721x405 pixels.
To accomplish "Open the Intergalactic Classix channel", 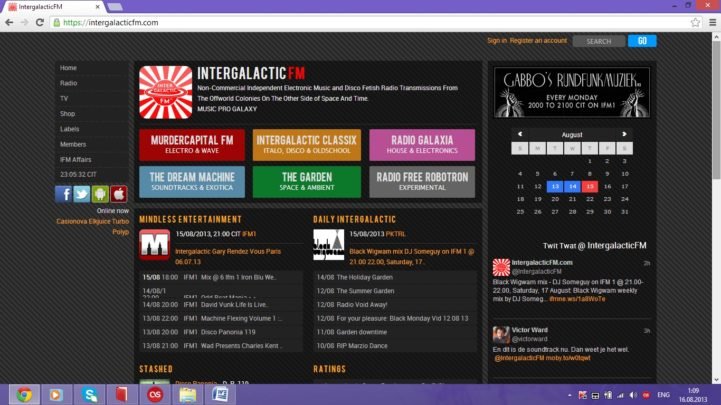I will click(307, 145).
